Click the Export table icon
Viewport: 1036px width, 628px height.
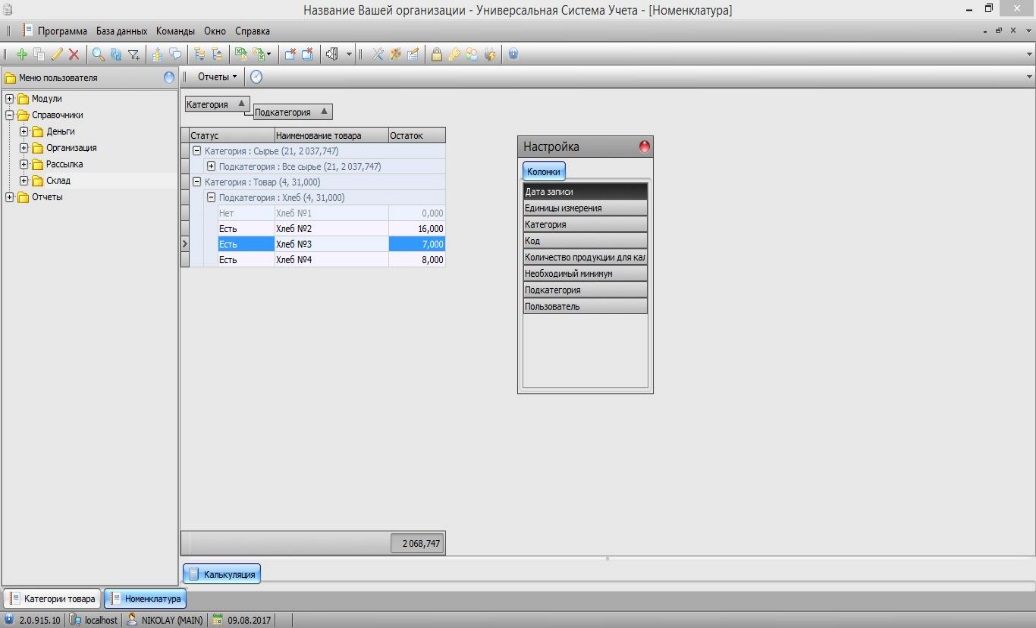(x=258, y=55)
